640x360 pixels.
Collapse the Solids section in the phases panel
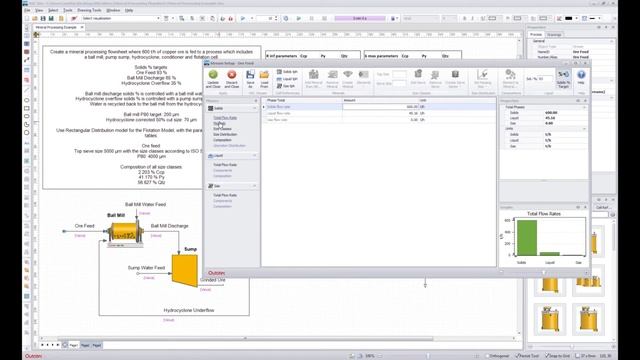click(254, 108)
